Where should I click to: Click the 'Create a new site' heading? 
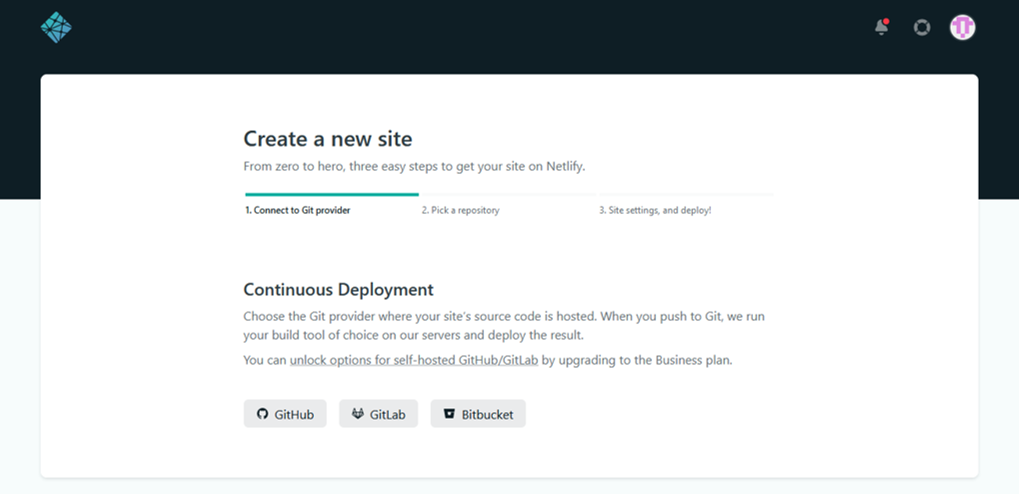[x=328, y=138]
